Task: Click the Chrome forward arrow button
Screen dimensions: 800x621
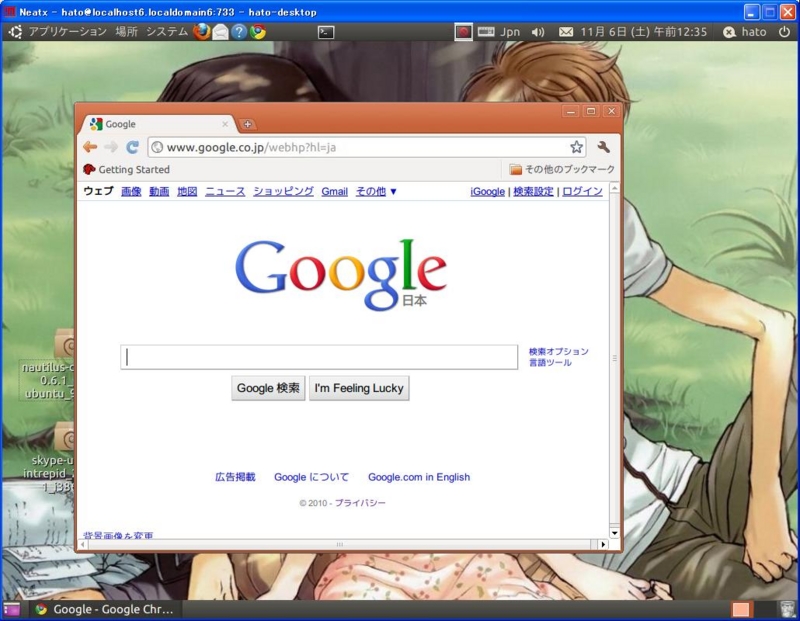Action: [111, 147]
